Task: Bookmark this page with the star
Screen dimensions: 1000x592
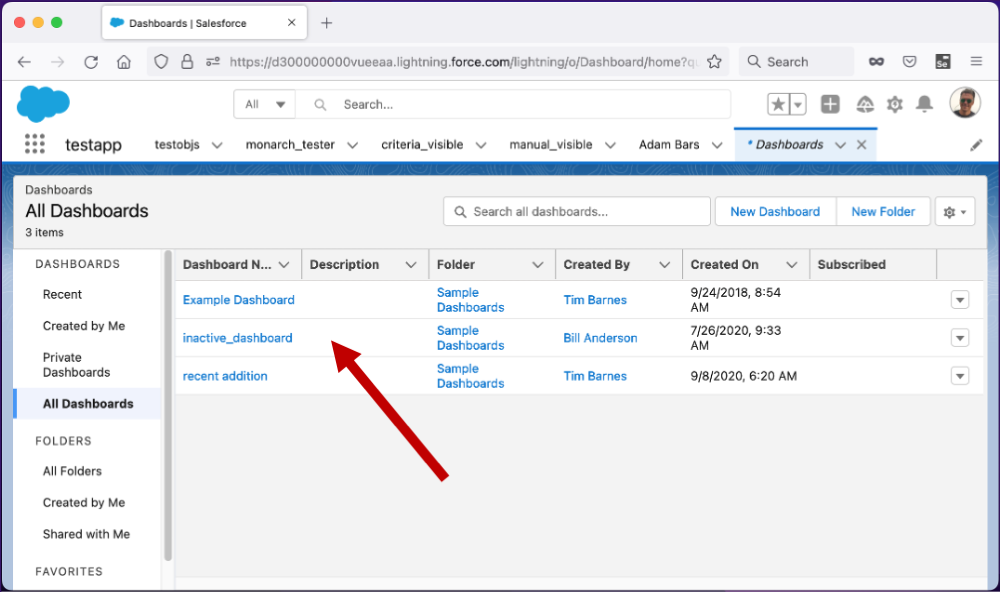Action: (x=714, y=62)
